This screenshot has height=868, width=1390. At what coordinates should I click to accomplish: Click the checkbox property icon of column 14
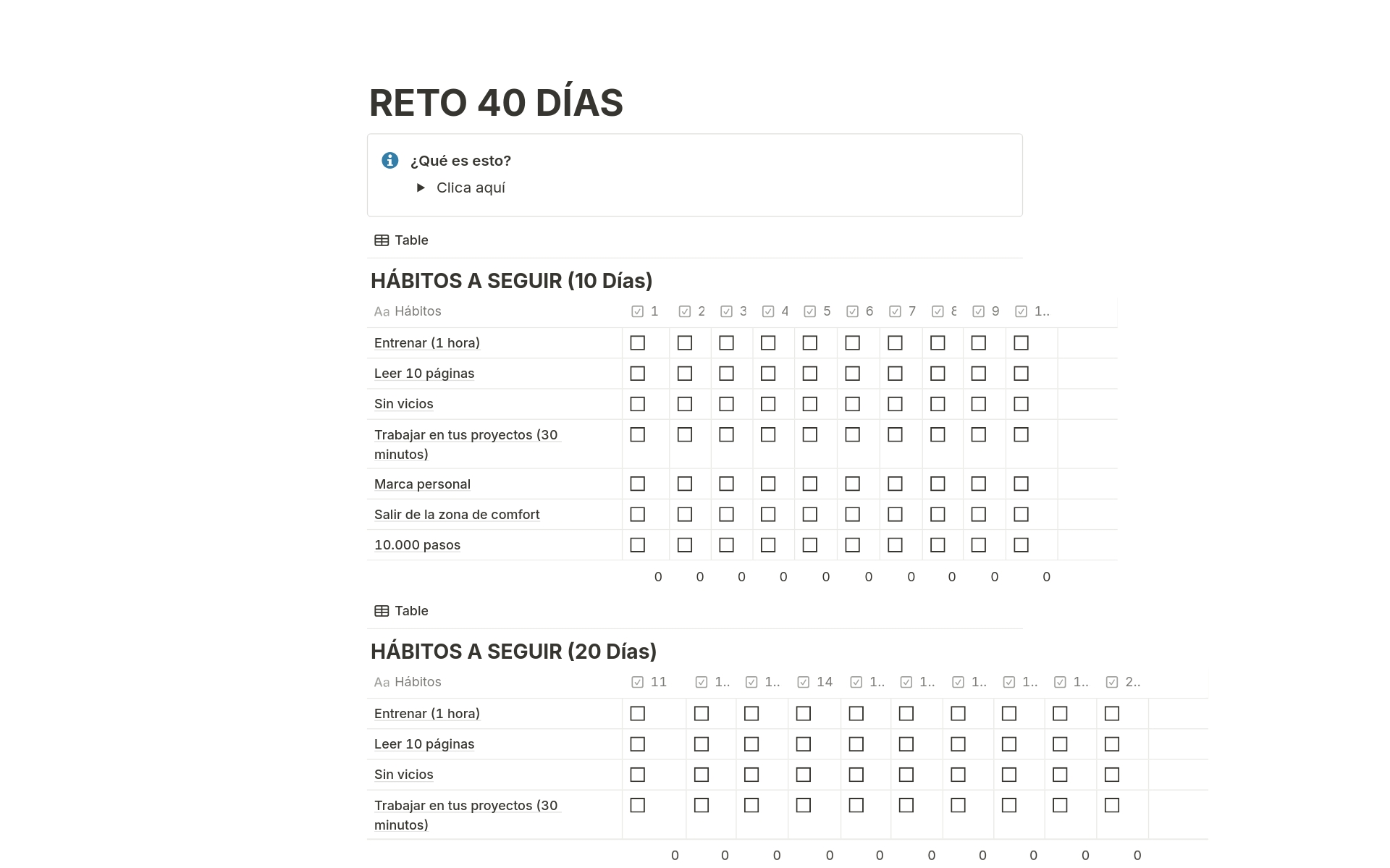click(x=804, y=681)
